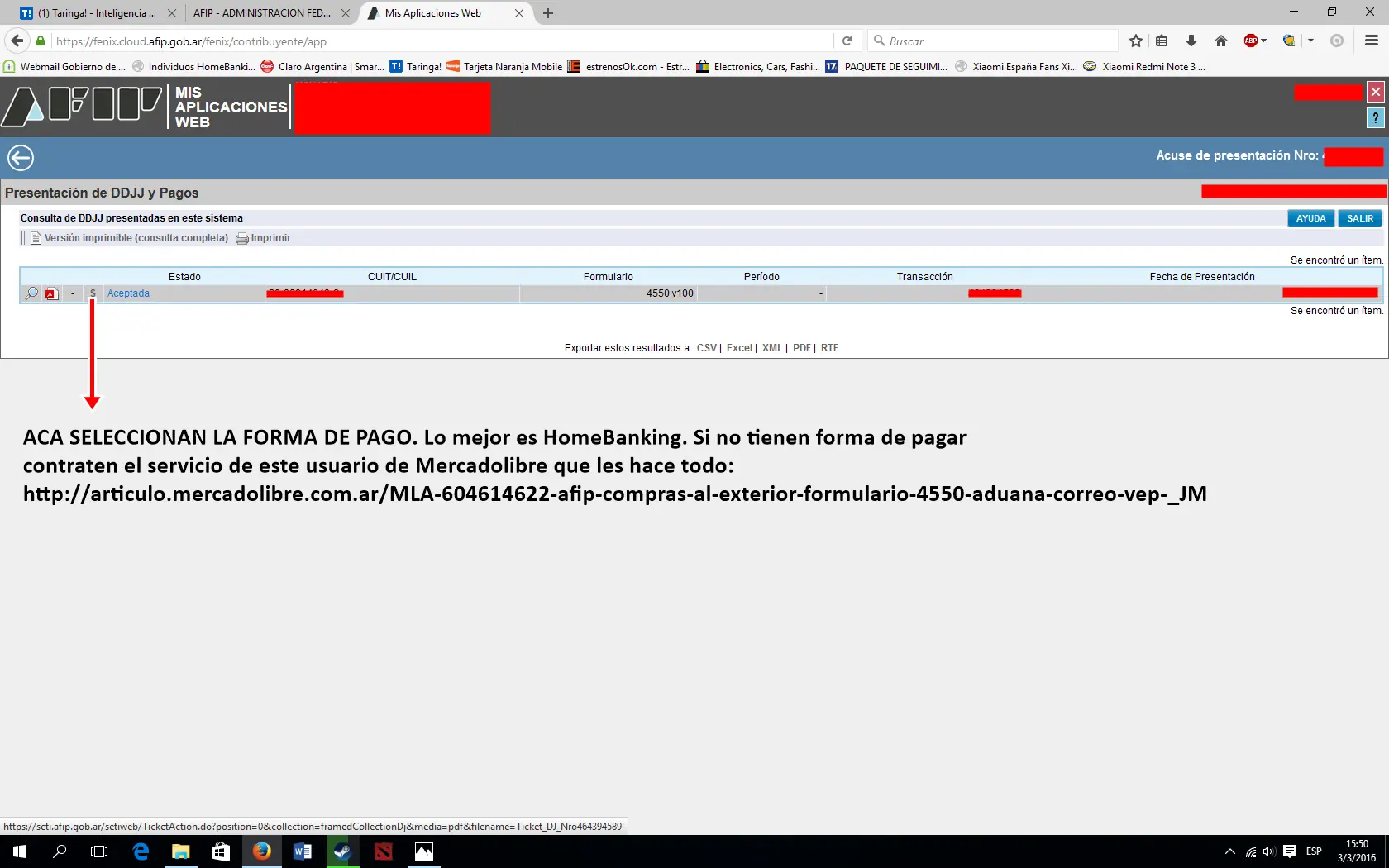The height and width of the screenshot is (868, 1389).
Task: Open the Individuos HomeBanki bookmark
Action: click(x=193, y=67)
